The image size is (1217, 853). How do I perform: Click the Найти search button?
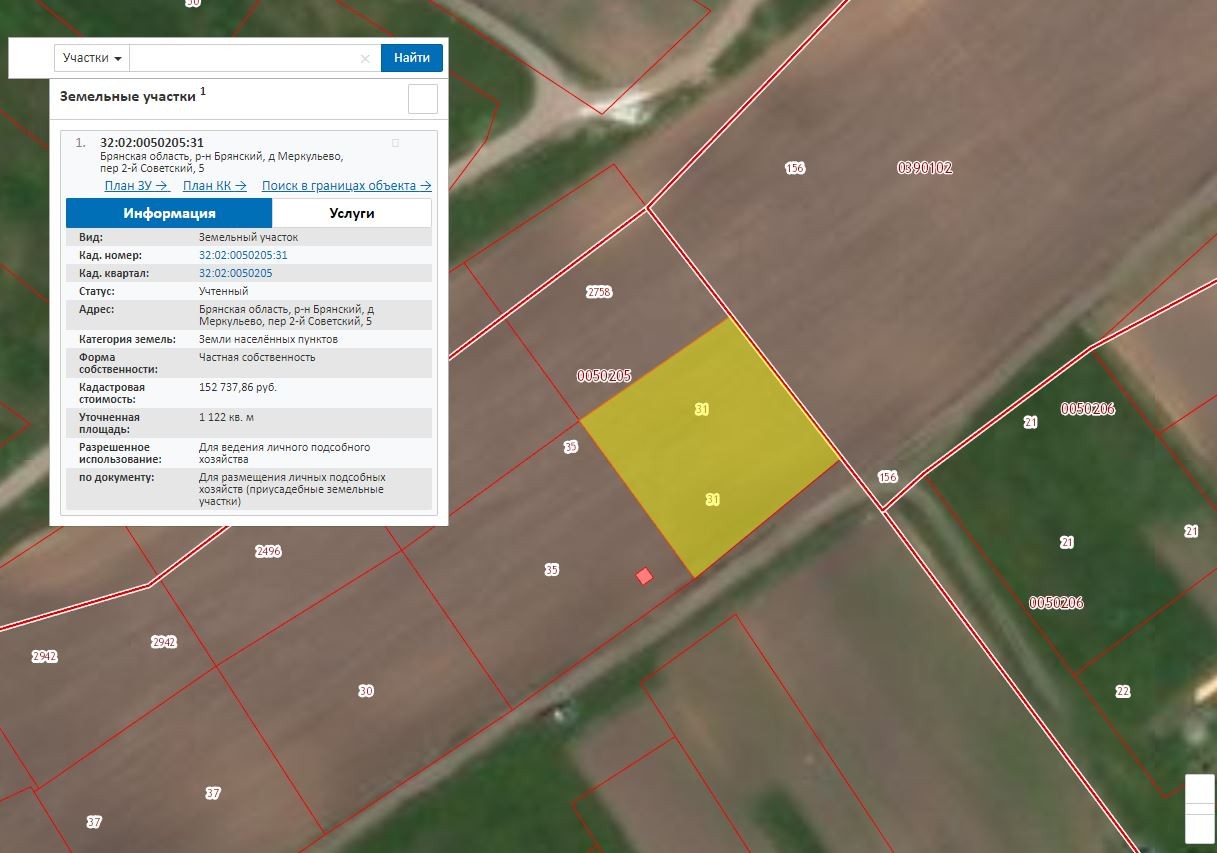click(412, 58)
